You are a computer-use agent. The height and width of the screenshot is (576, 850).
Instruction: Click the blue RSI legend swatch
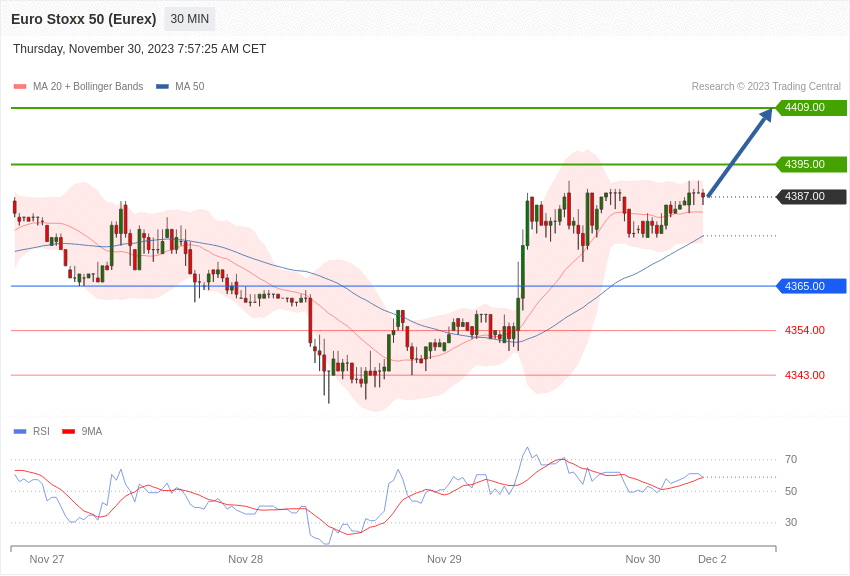tap(20, 432)
